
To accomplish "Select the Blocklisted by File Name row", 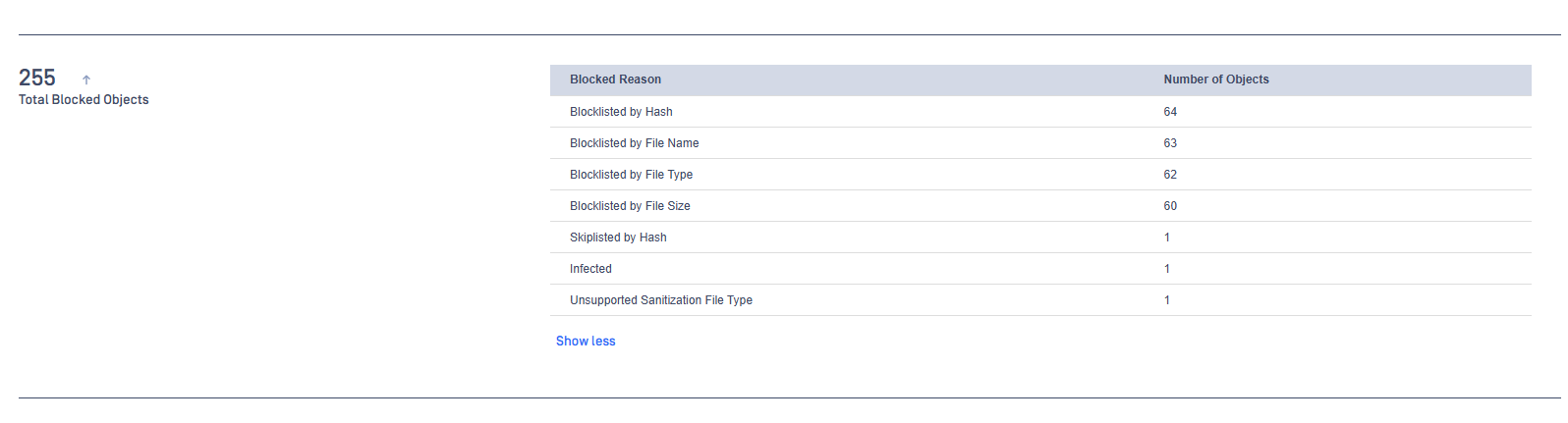I will coord(1040,143).
